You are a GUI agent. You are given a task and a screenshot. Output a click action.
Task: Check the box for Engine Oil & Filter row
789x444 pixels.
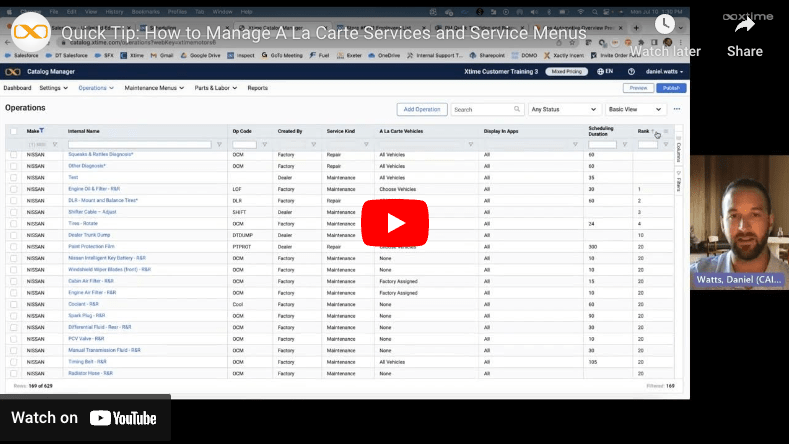point(13,188)
